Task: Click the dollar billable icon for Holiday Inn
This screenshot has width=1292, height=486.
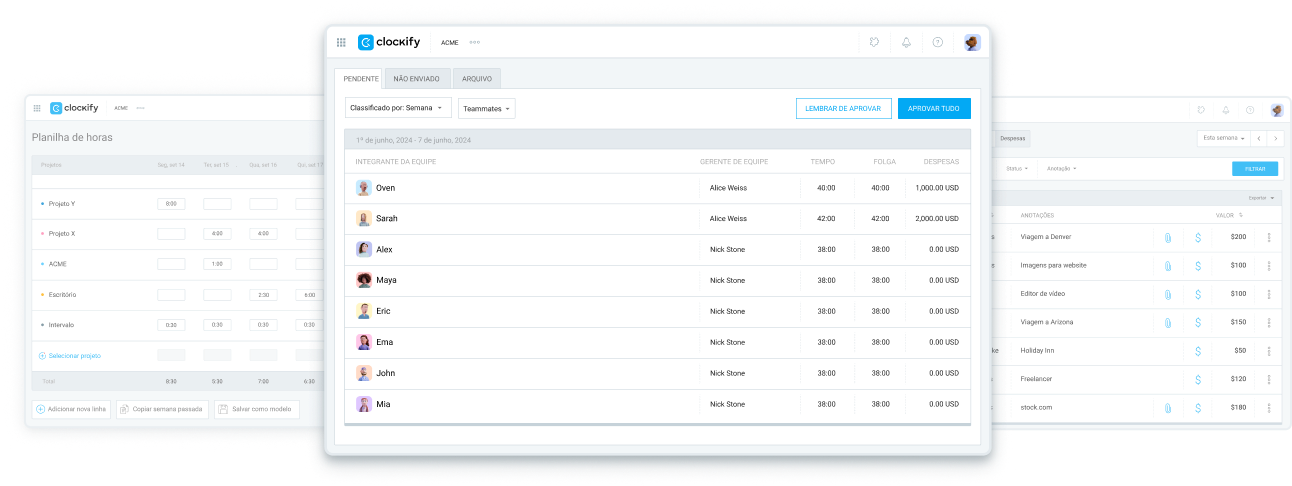Action: click(x=1198, y=351)
